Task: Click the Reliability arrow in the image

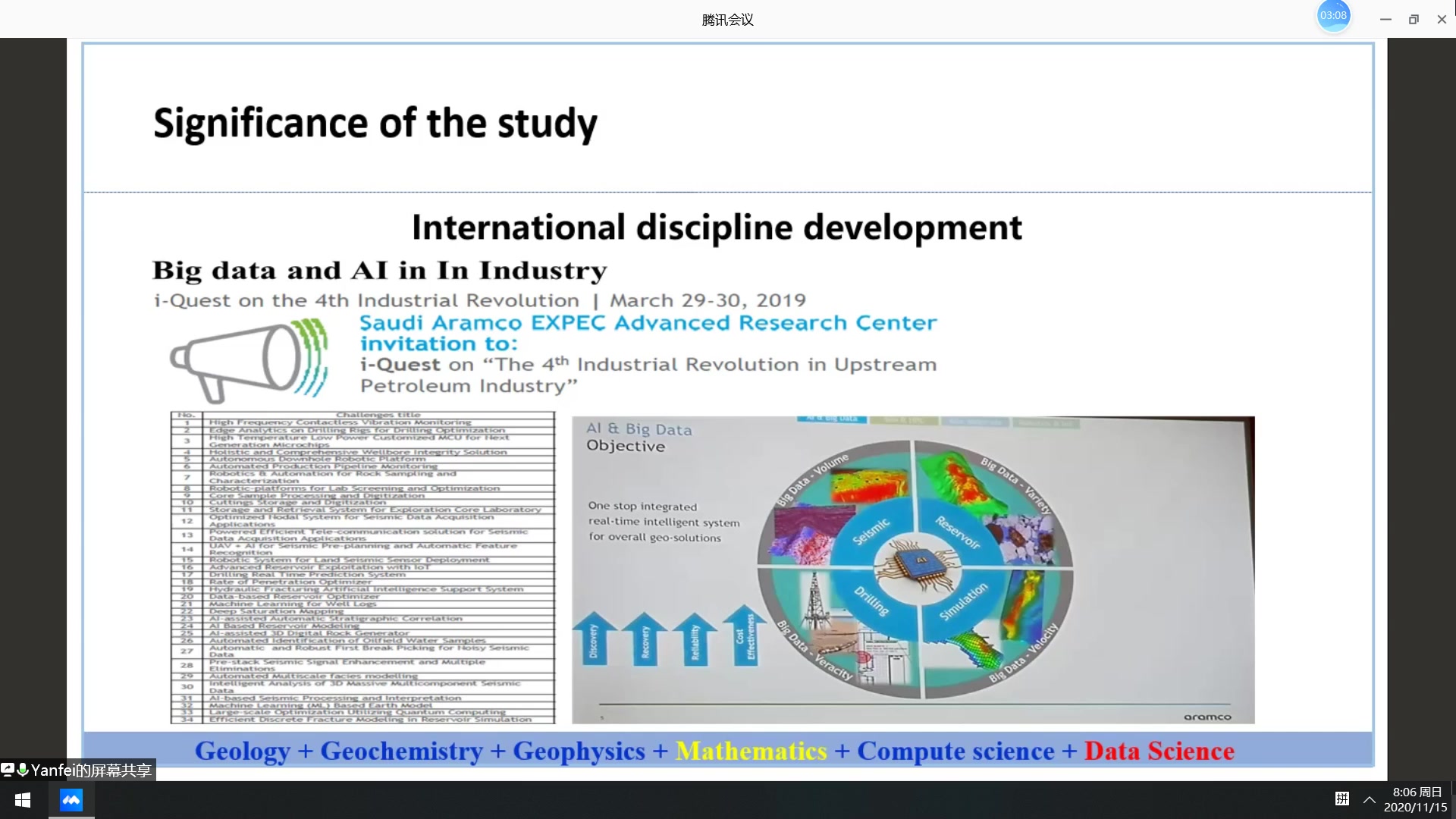Action: (x=695, y=639)
